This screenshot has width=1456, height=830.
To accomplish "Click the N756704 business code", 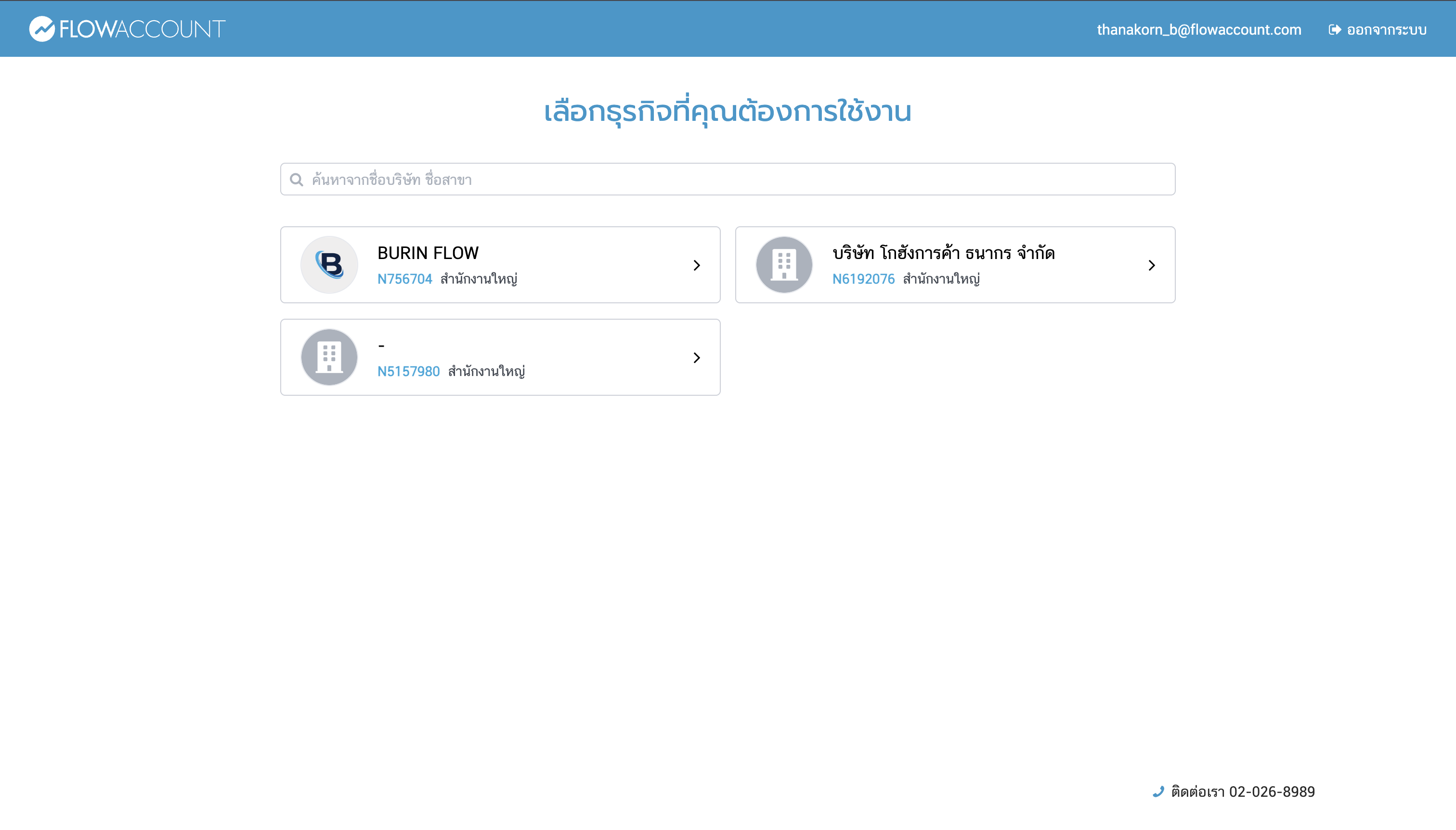I will [405, 279].
